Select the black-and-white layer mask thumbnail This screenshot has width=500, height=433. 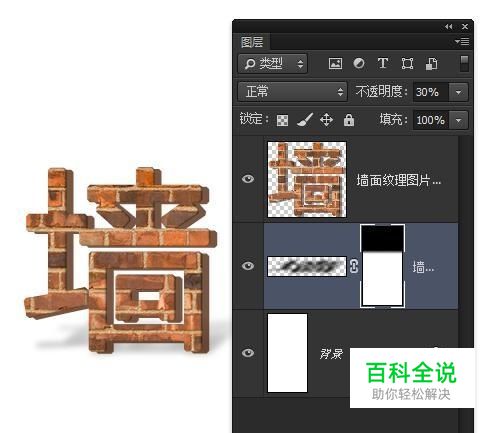(383, 266)
